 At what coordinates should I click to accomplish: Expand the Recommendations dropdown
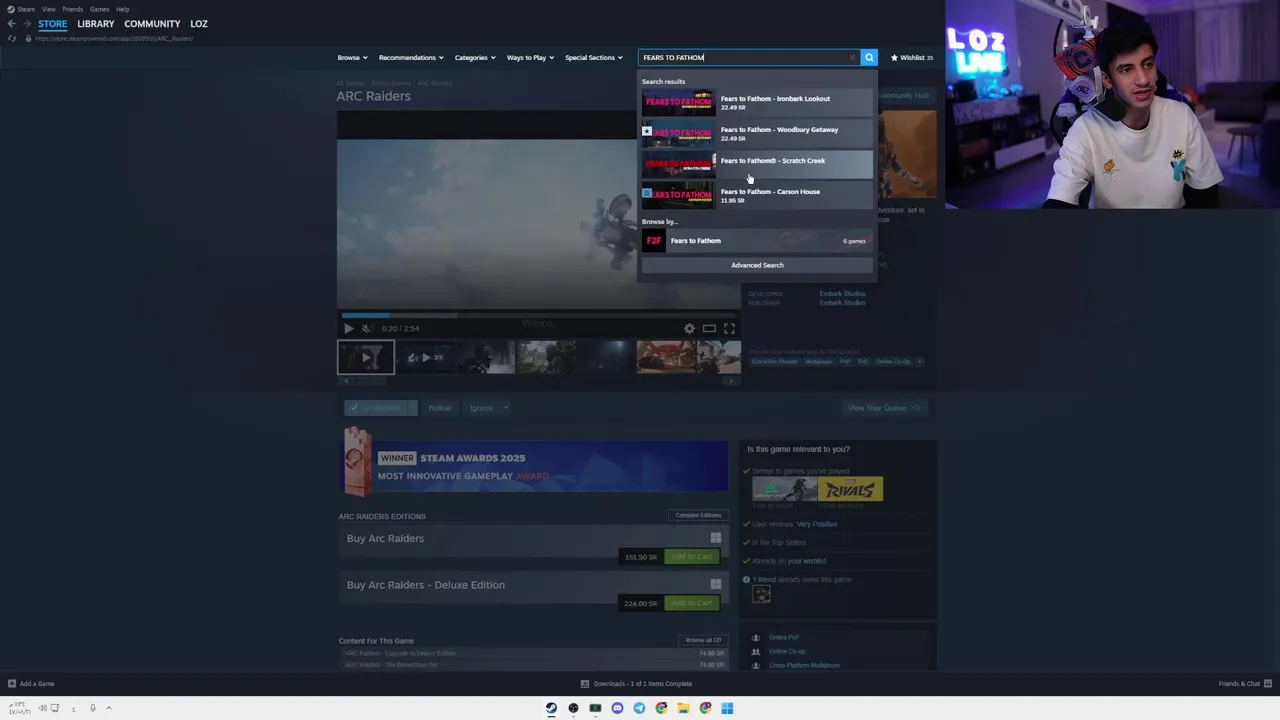coord(411,57)
